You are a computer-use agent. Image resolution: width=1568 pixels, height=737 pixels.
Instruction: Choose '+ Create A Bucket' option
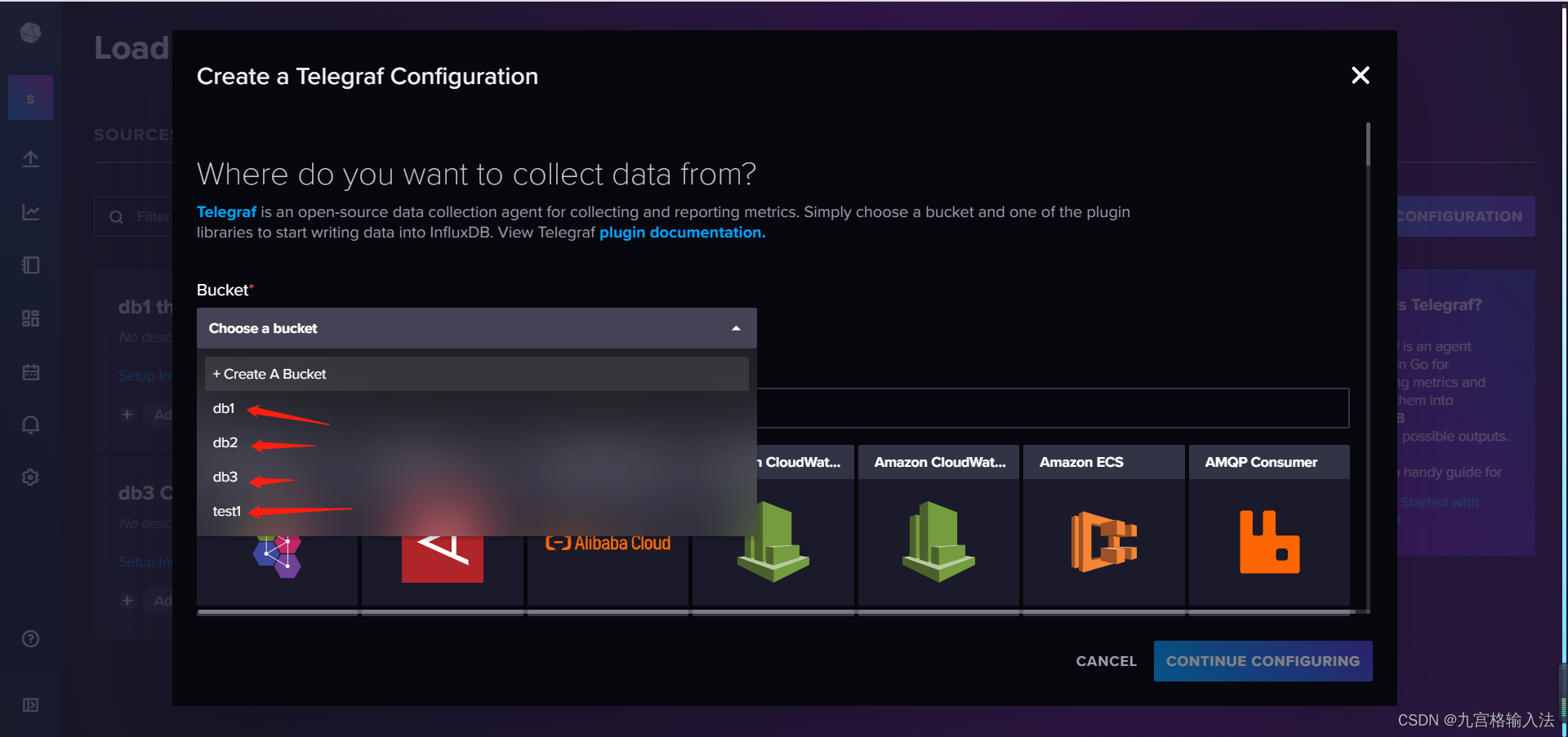[x=477, y=374]
